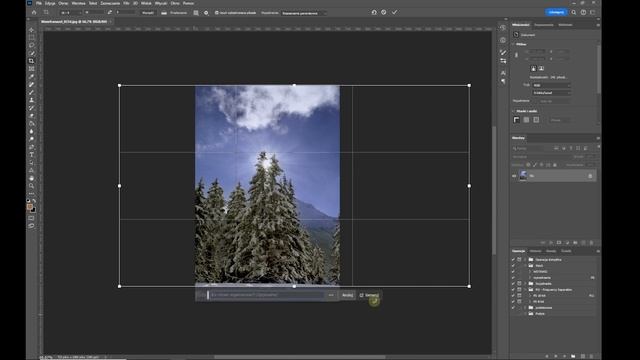Delete layer using Layers panel trash icon
The width and height of the screenshot is (640, 360).
pyautogui.click(x=591, y=243)
